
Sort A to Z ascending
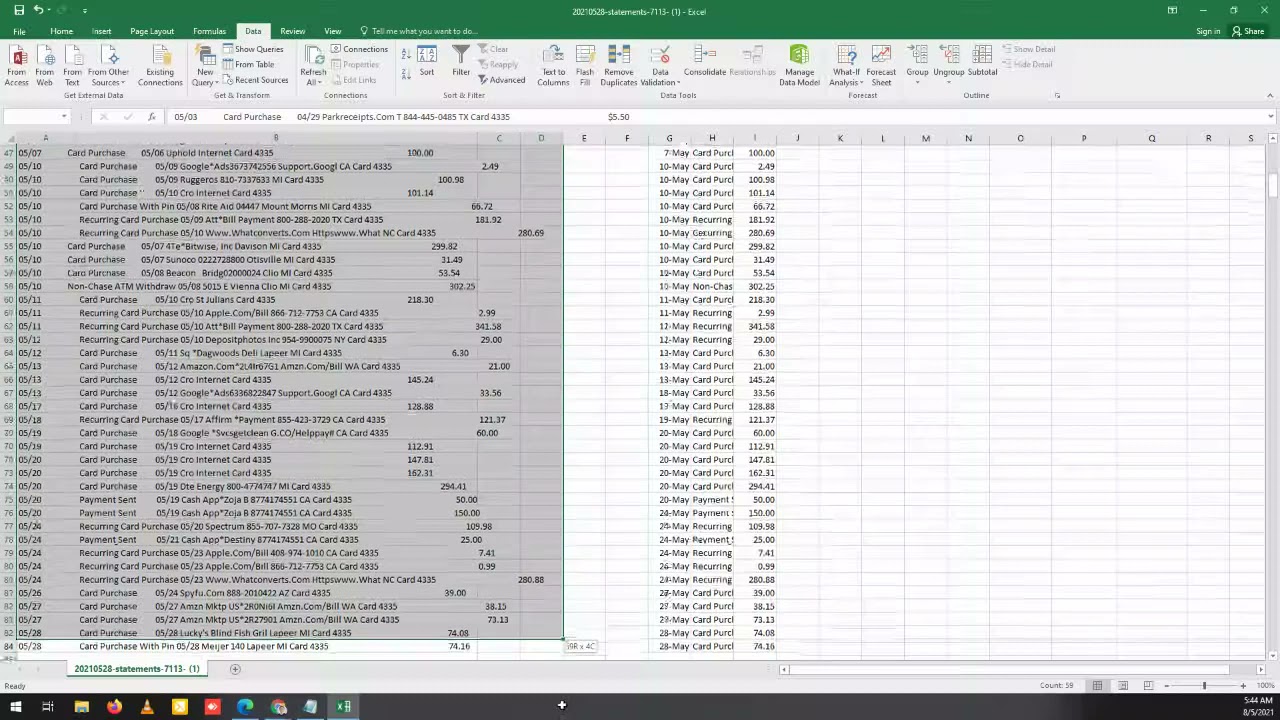pos(406,54)
